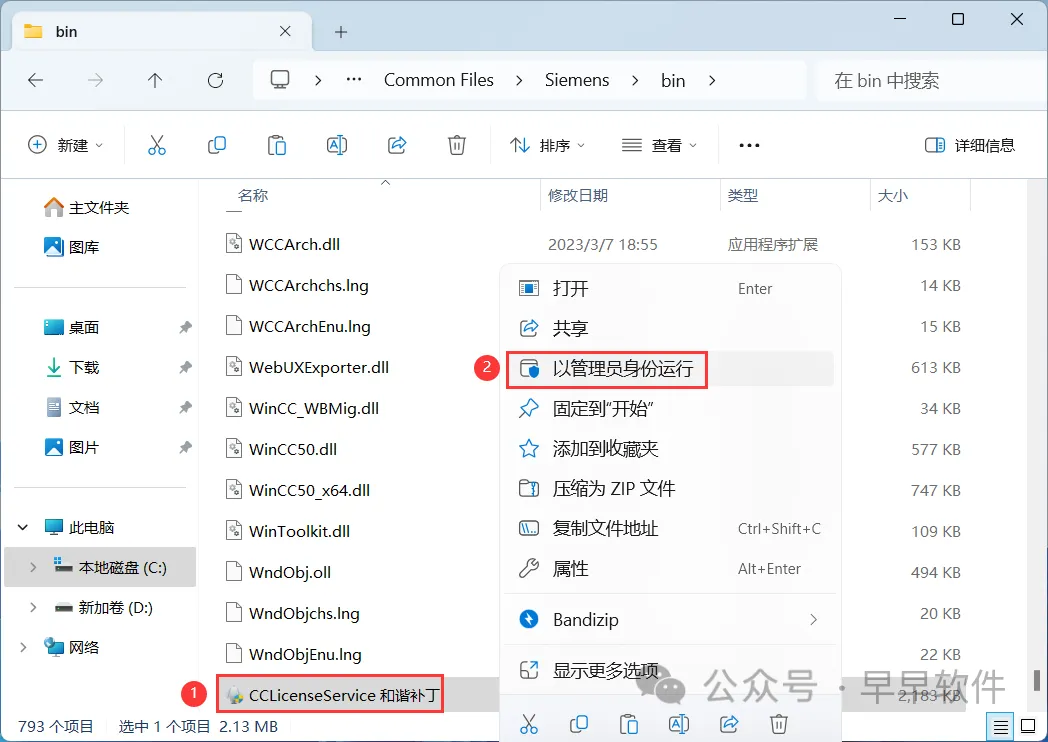Choose 共享 in the context menu
The width and height of the screenshot is (1048, 742).
[x=670, y=328]
